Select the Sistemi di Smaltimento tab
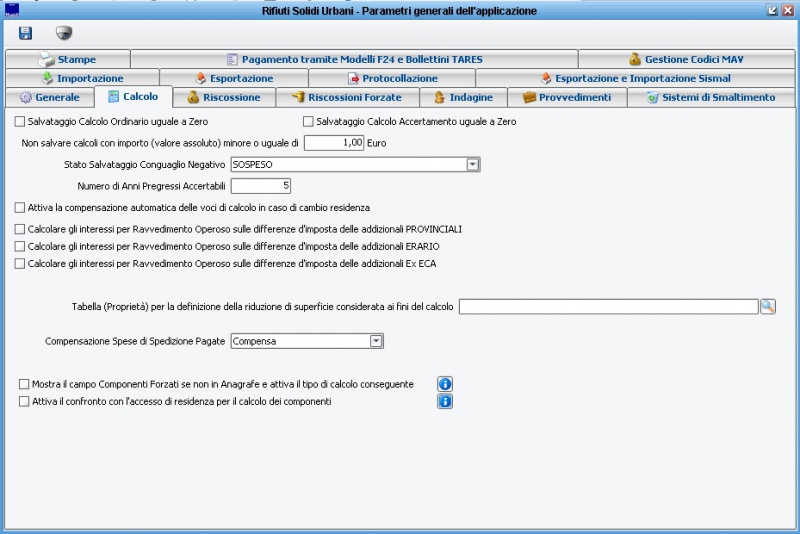 point(711,97)
